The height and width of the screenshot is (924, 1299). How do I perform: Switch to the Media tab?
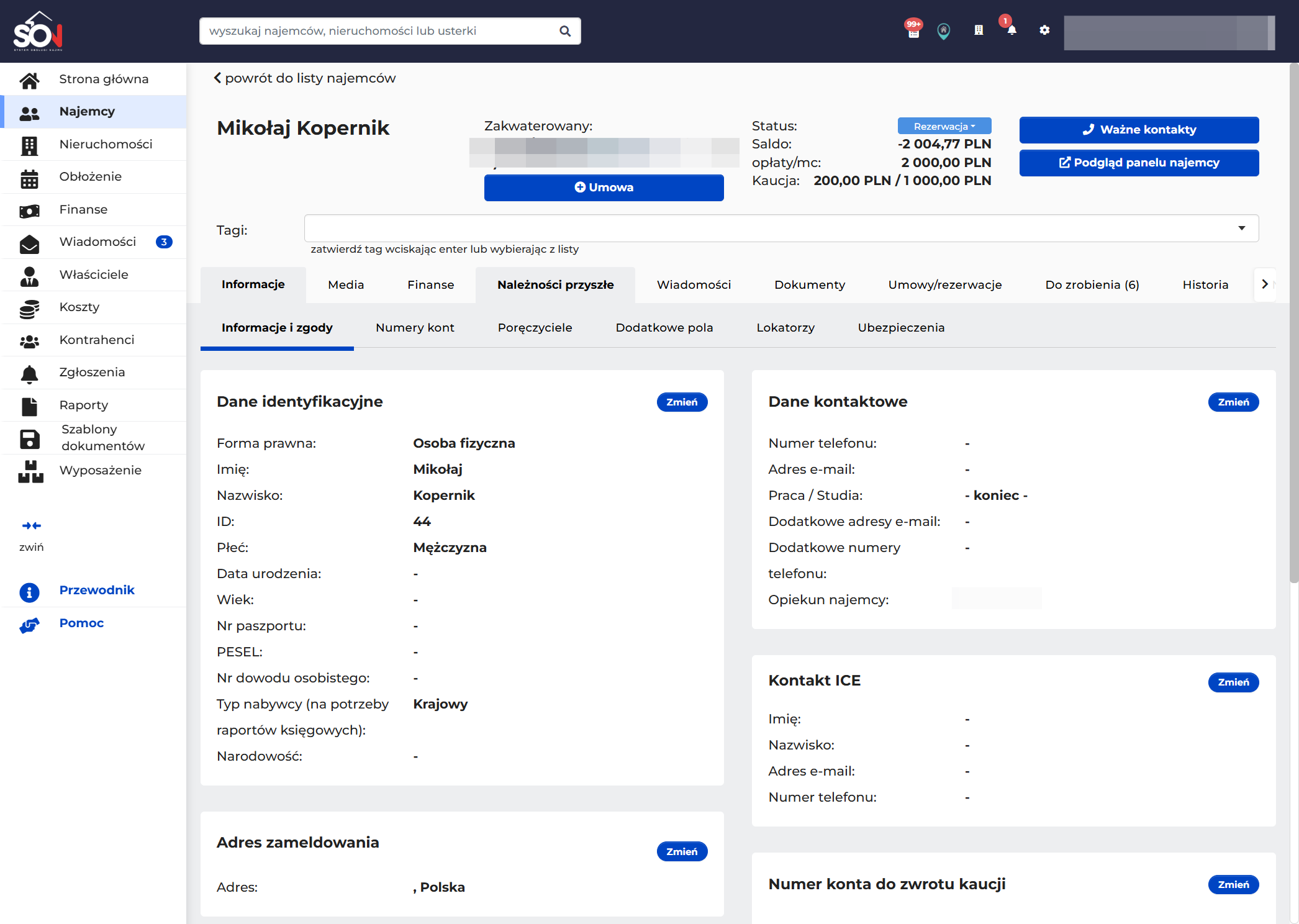[x=346, y=285]
